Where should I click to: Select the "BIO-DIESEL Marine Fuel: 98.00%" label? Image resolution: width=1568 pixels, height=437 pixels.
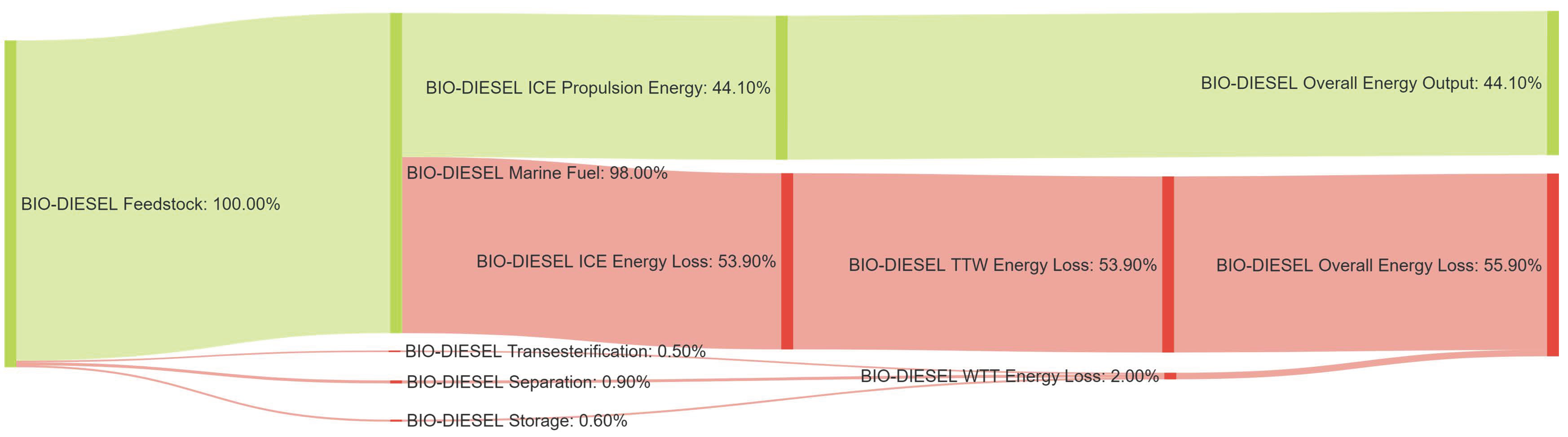pyautogui.click(x=537, y=173)
